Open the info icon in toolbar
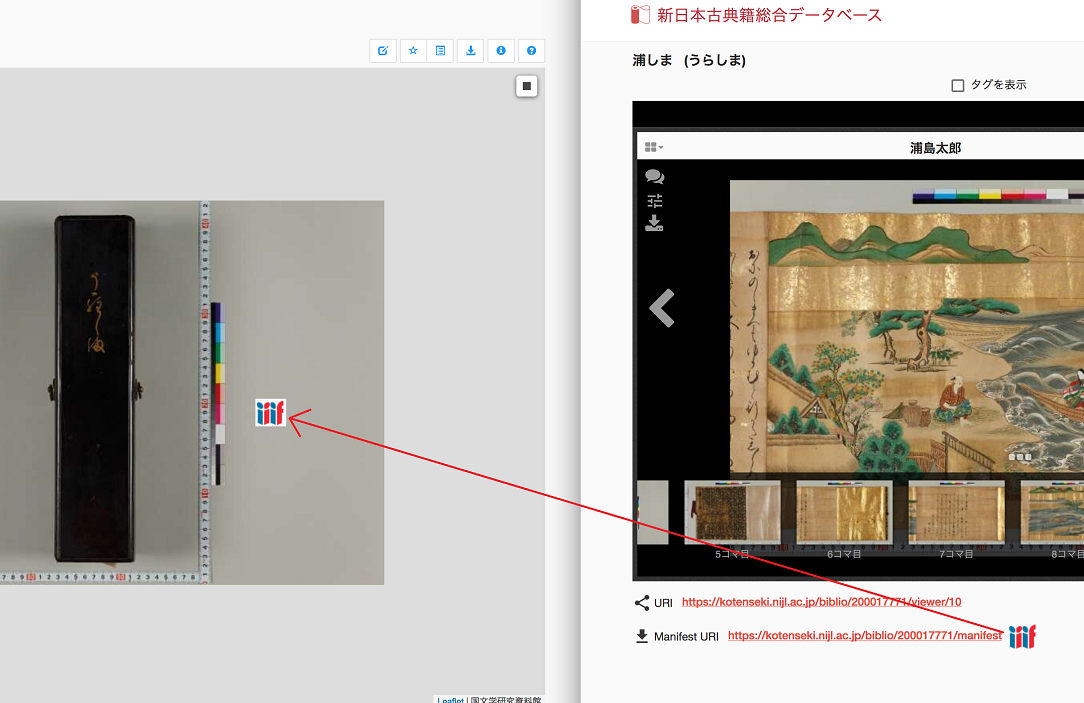 pyautogui.click(x=501, y=50)
